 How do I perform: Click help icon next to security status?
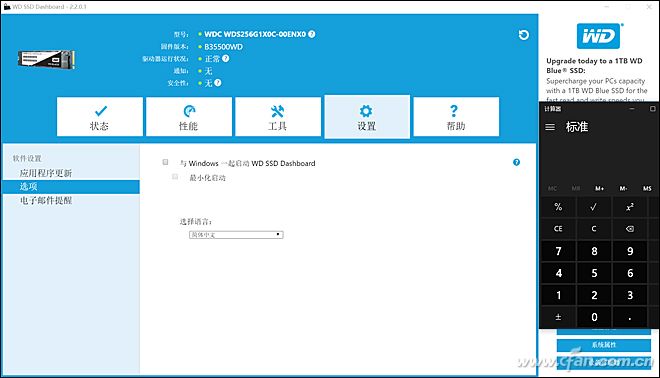pyautogui.click(x=218, y=83)
